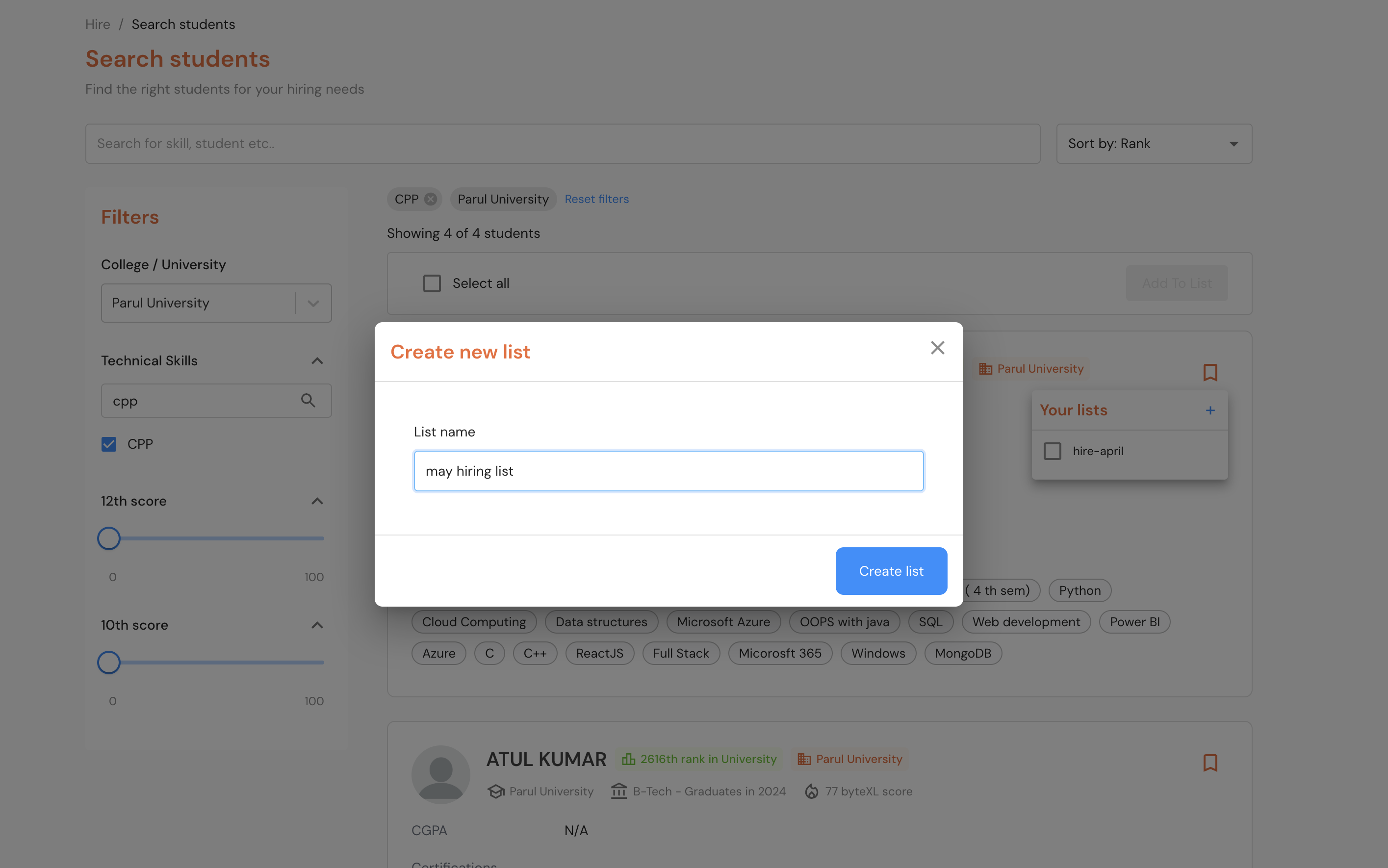Click the search icon in Technical Skills
The image size is (1388, 868).
click(x=308, y=401)
